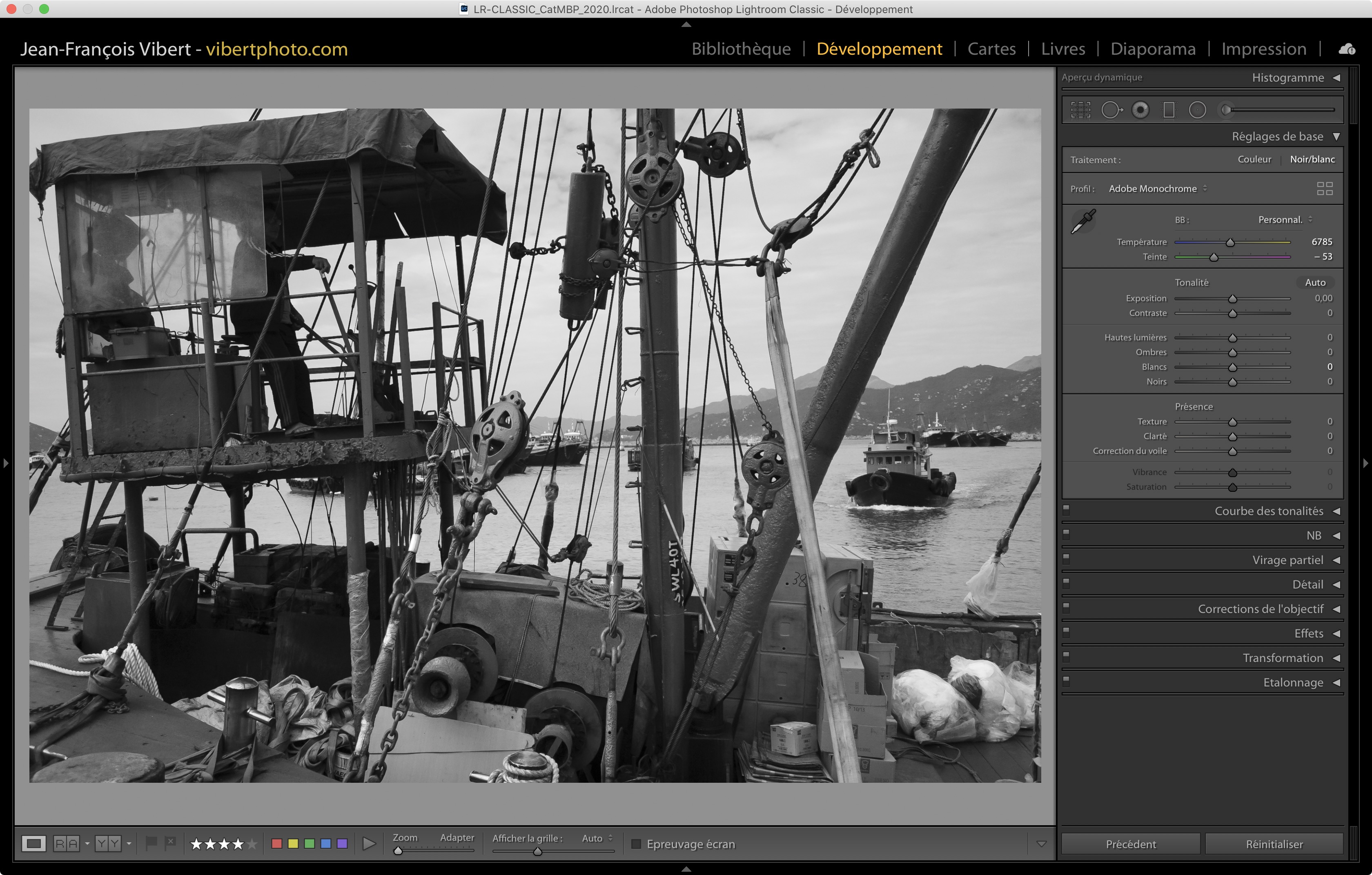This screenshot has width=1372, height=875.
Task: Enable the Epreuvage écran checkbox
Action: (x=637, y=844)
